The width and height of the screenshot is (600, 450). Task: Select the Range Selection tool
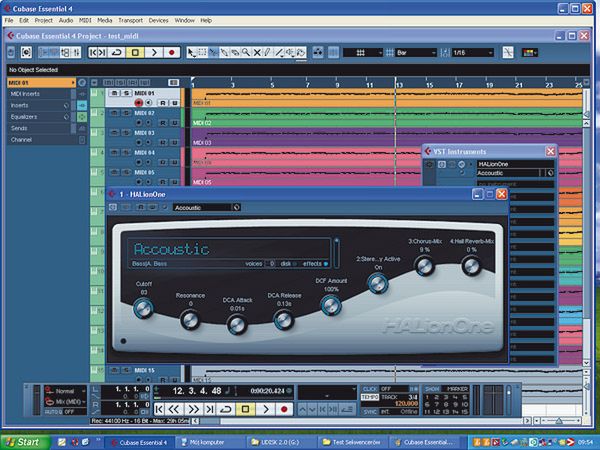pos(202,52)
